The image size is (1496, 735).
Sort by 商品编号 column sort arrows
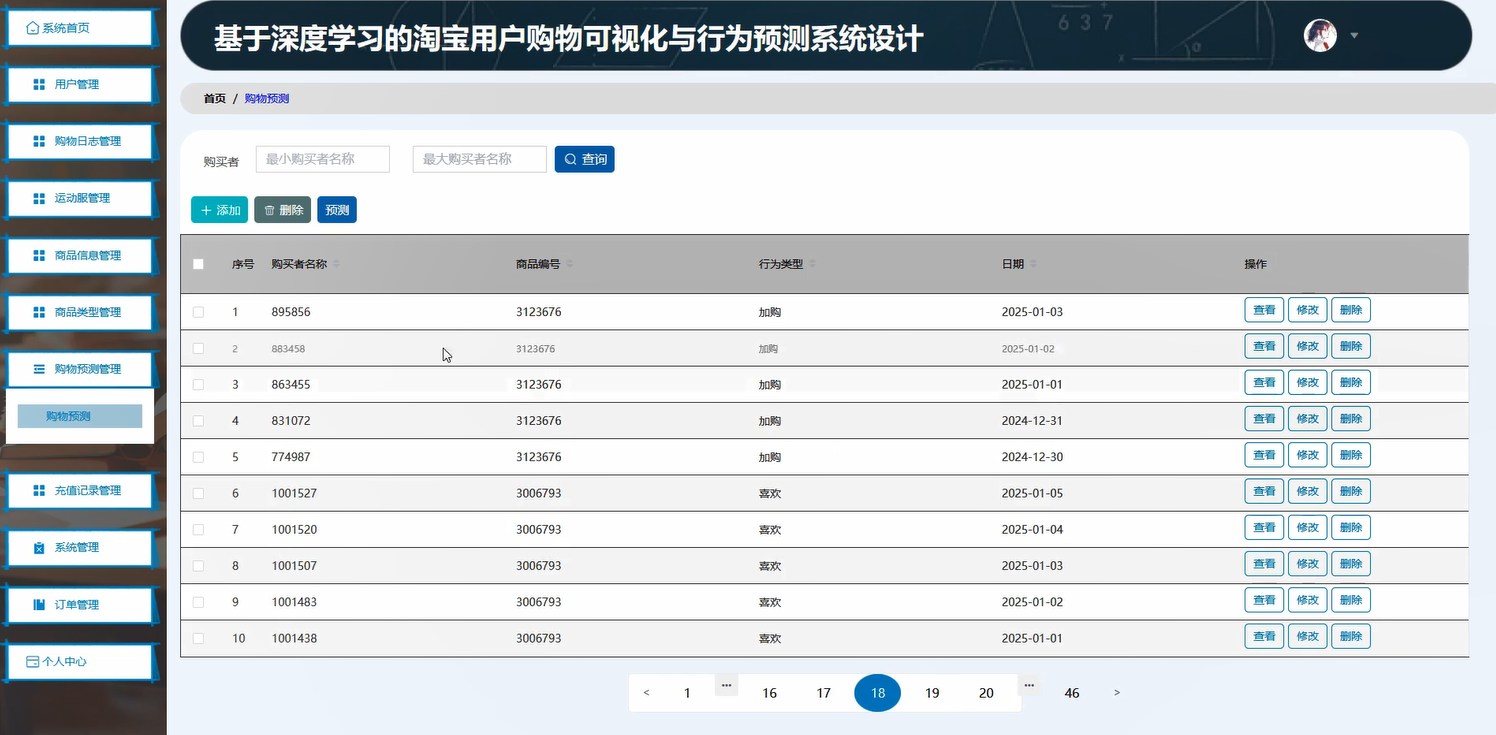click(569, 264)
